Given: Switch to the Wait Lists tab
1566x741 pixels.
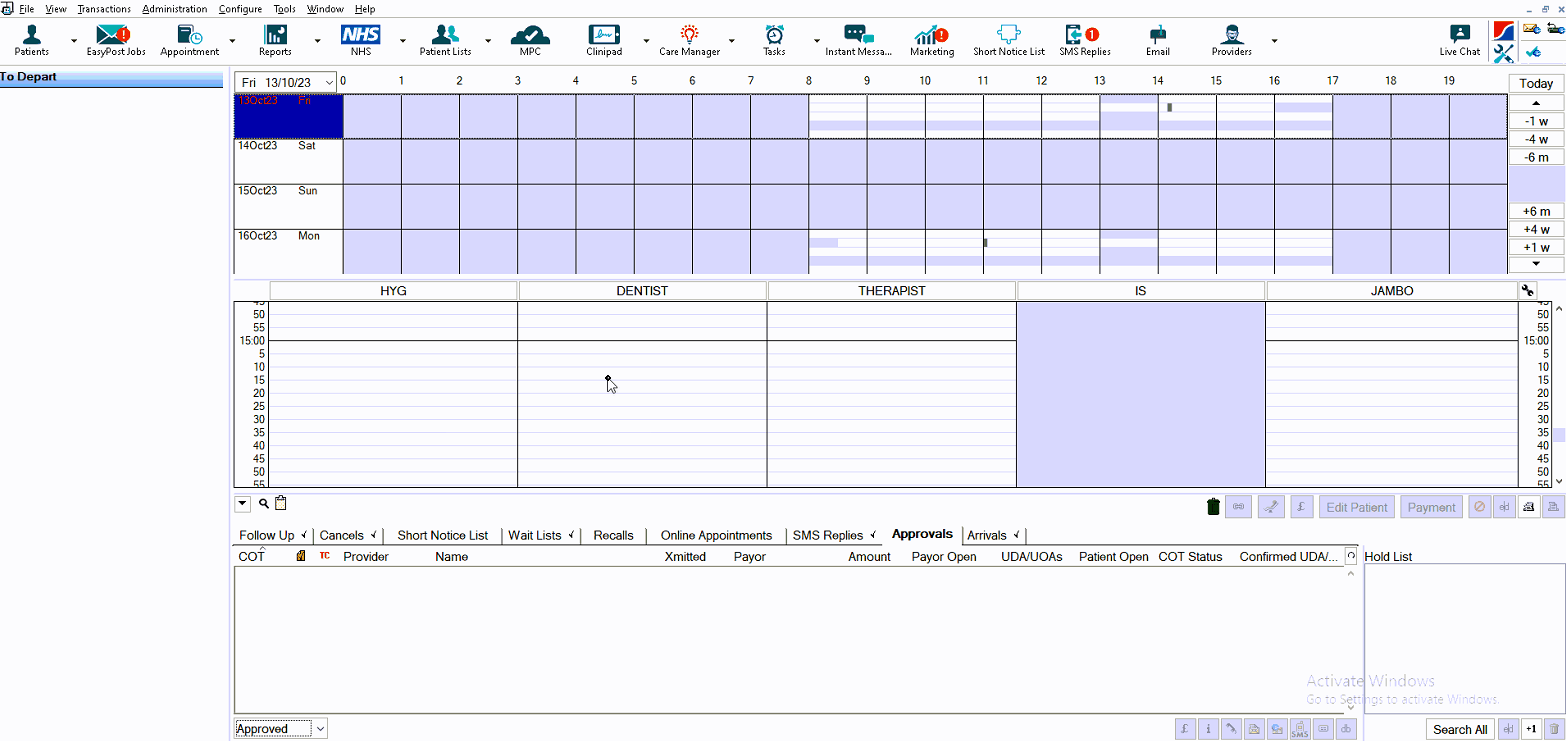Looking at the screenshot, I should pyautogui.click(x=542, y=535).
